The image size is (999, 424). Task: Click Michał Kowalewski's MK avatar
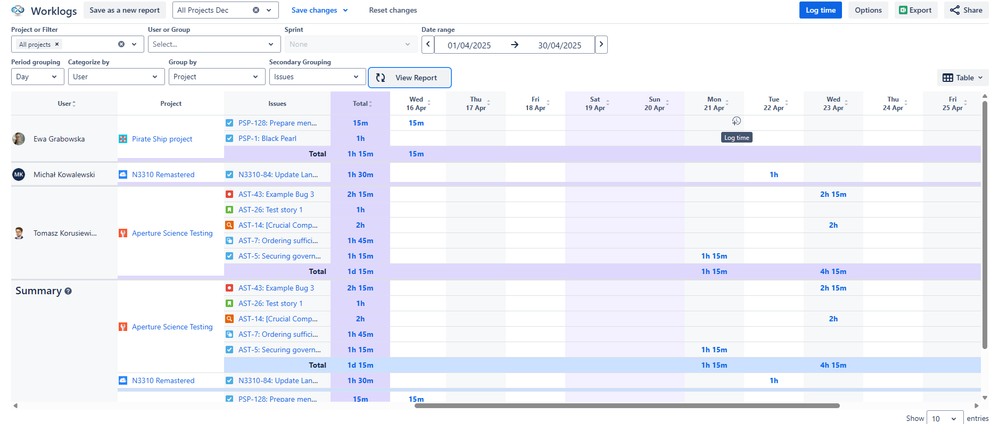18,174
